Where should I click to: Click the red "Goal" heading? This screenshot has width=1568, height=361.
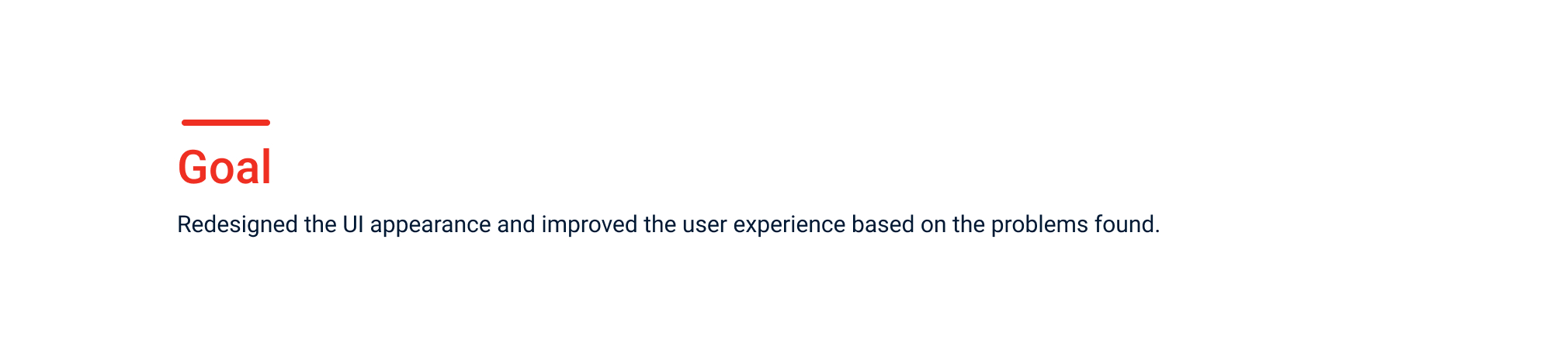point(224,168)
